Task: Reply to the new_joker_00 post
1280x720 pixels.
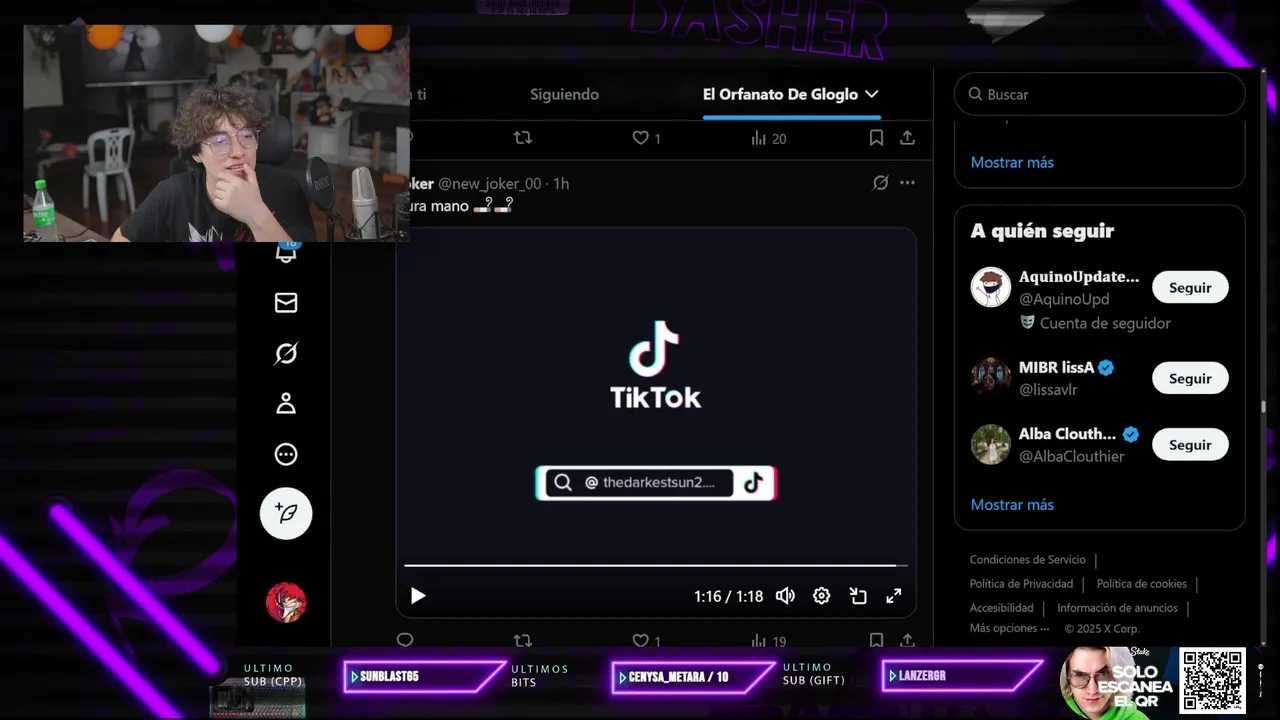Action: click(x=405, y=640)
